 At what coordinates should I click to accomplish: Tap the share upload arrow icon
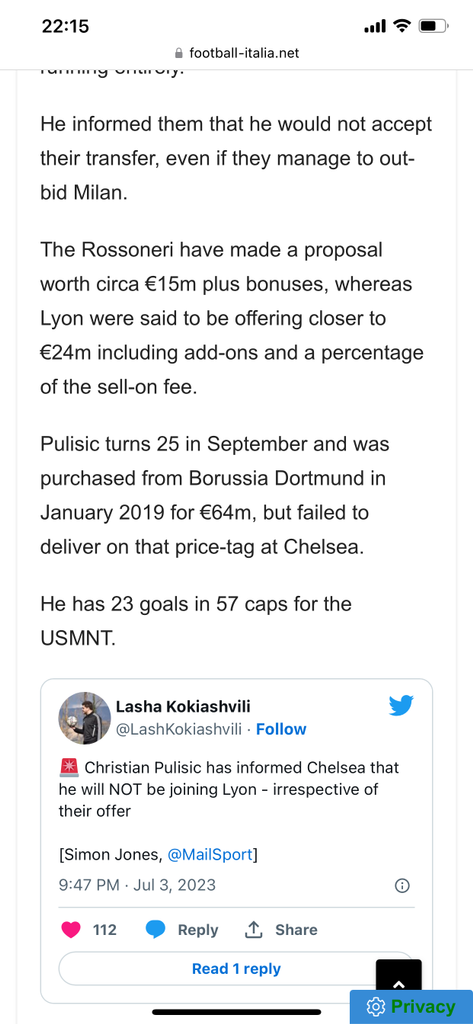[x=253, y=929]
